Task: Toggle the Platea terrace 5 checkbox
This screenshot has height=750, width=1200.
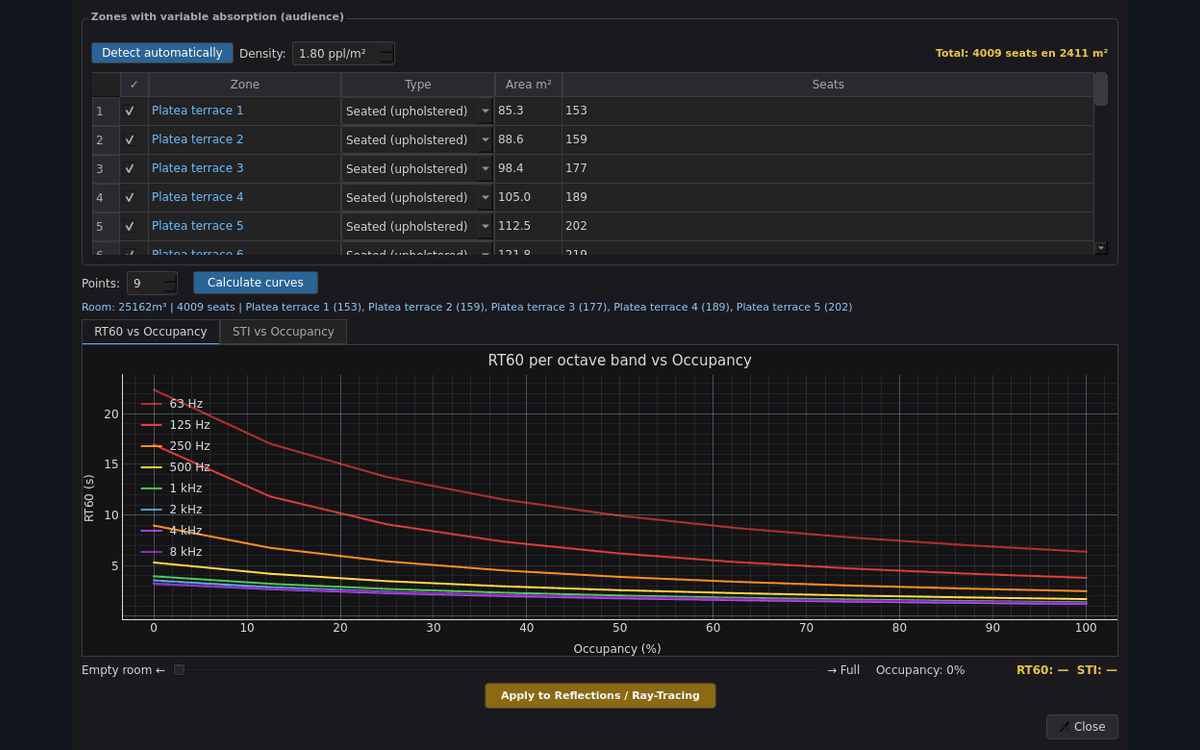Action: (130, 227)
